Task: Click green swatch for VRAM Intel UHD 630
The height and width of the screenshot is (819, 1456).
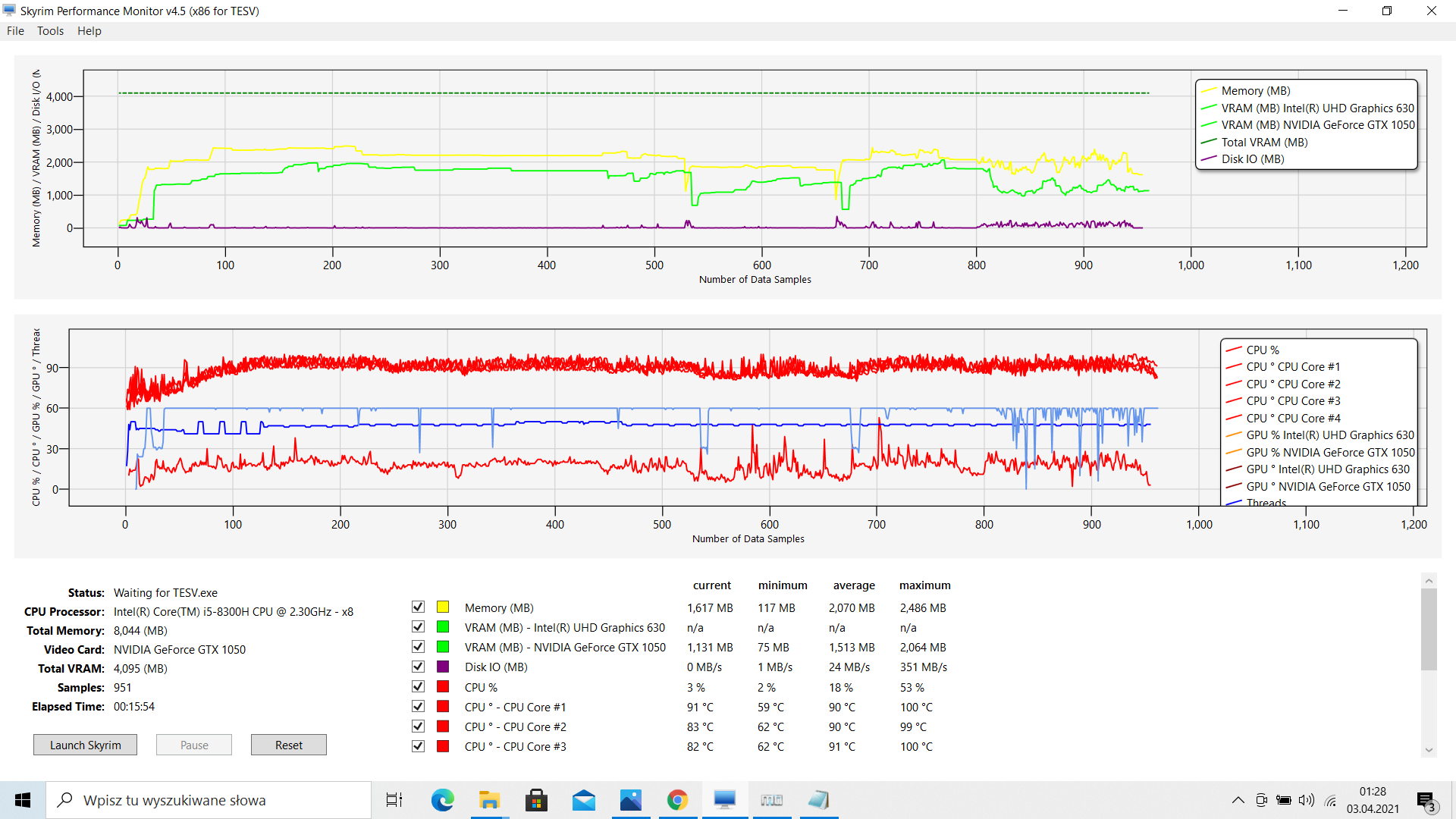Action: 443,627
